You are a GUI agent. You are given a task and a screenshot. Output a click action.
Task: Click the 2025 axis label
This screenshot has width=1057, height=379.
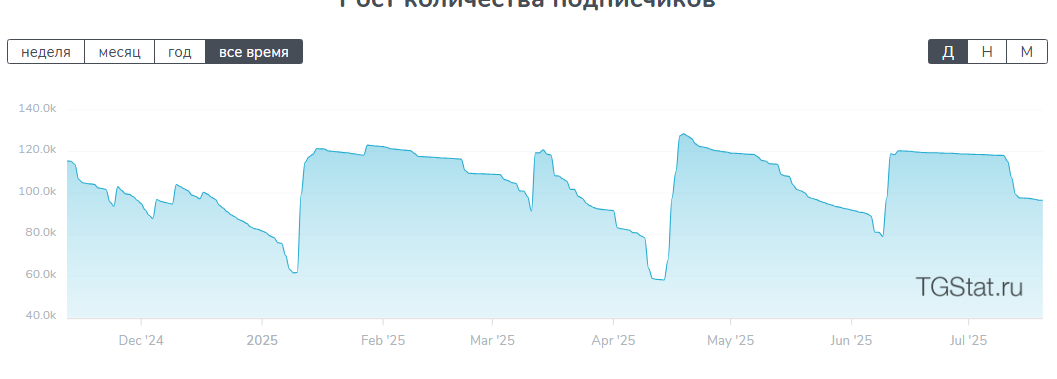(262, 341)
